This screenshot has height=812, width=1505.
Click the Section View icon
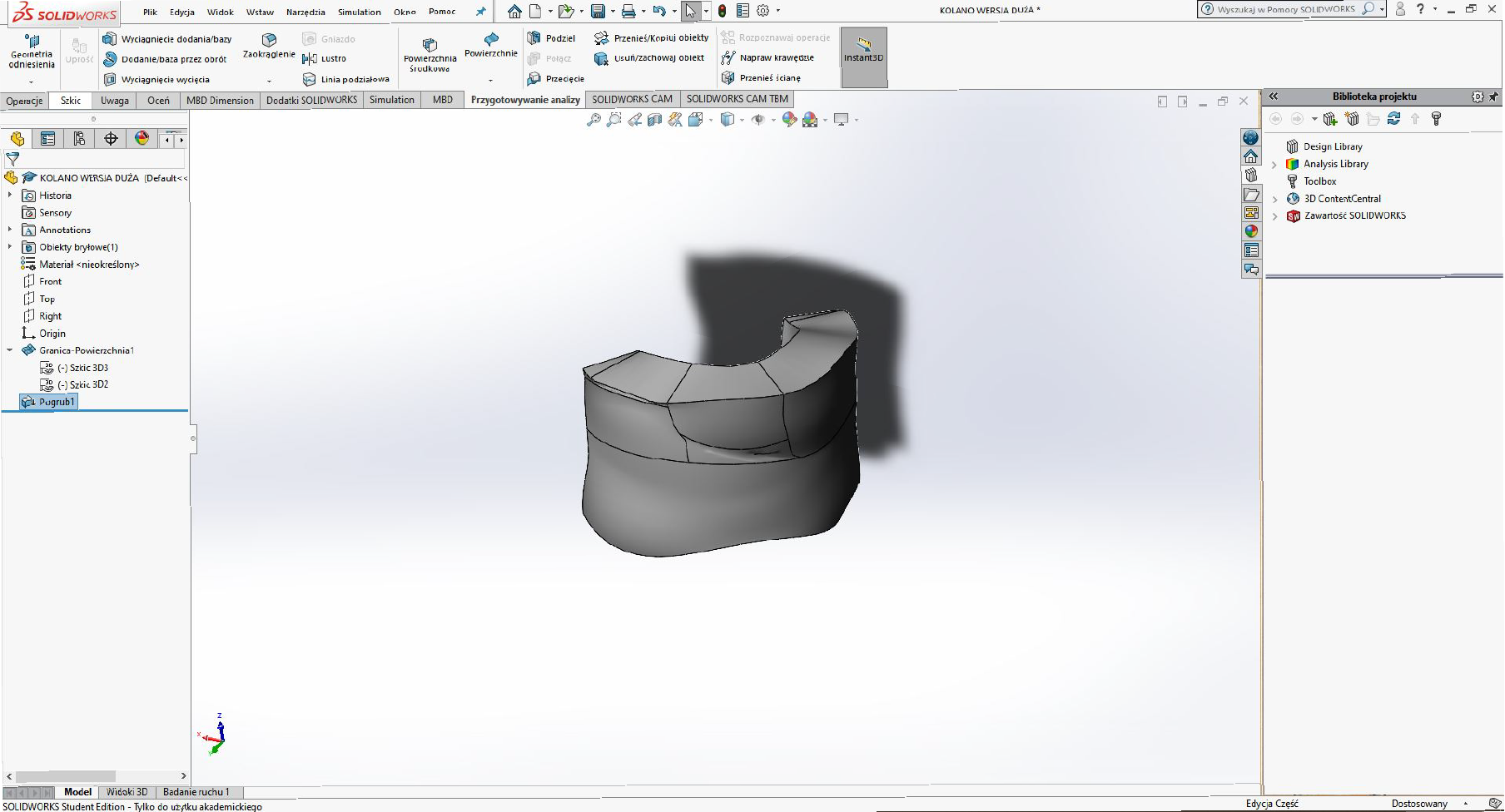click(x=654, y=120)
